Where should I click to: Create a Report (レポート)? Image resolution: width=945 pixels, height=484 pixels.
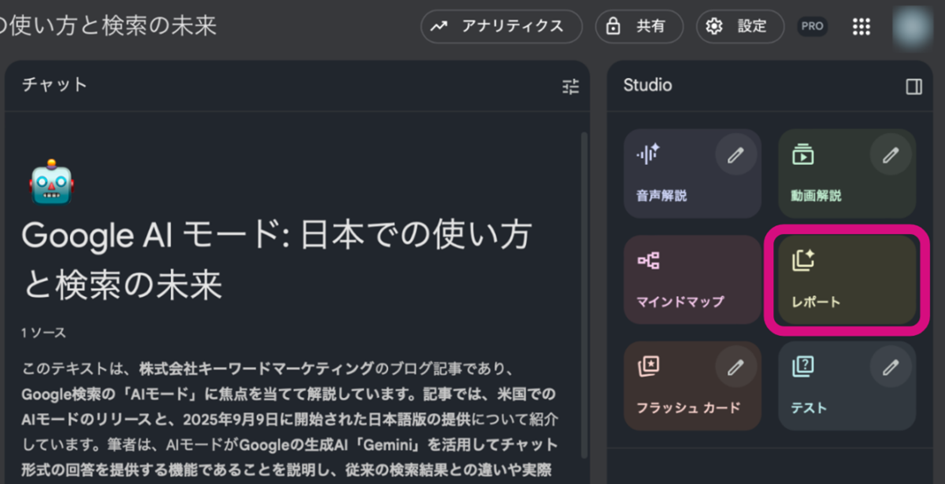846,280
